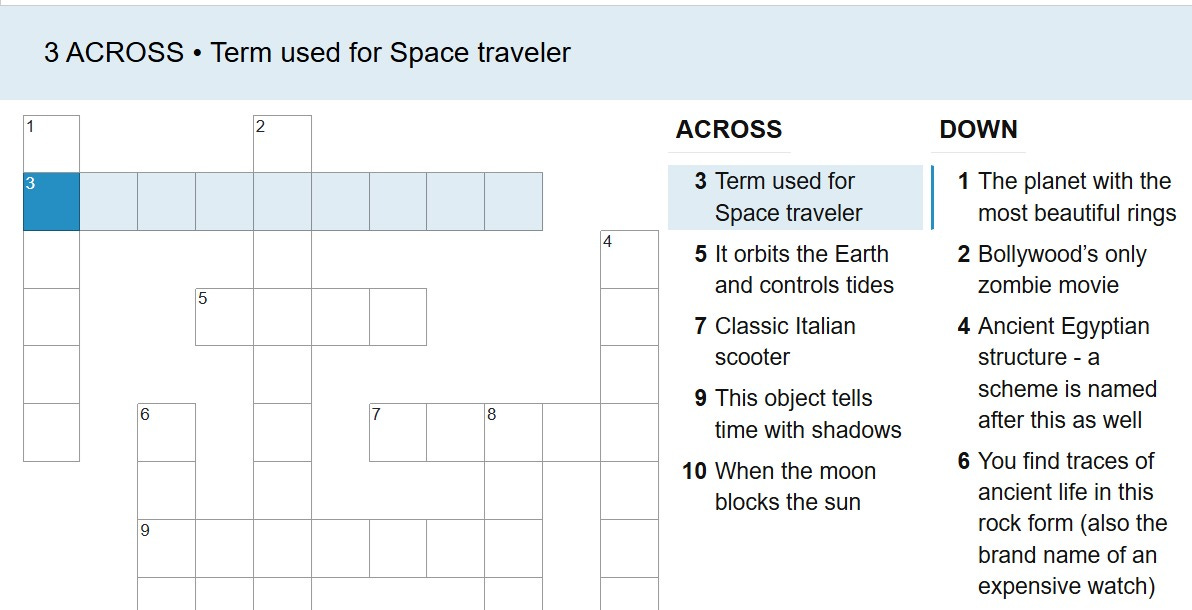Select clue 6 Down about ancient life traces
This screenshot has height=610, width=1192.
pyautogui.click(x=1061, y=523)
